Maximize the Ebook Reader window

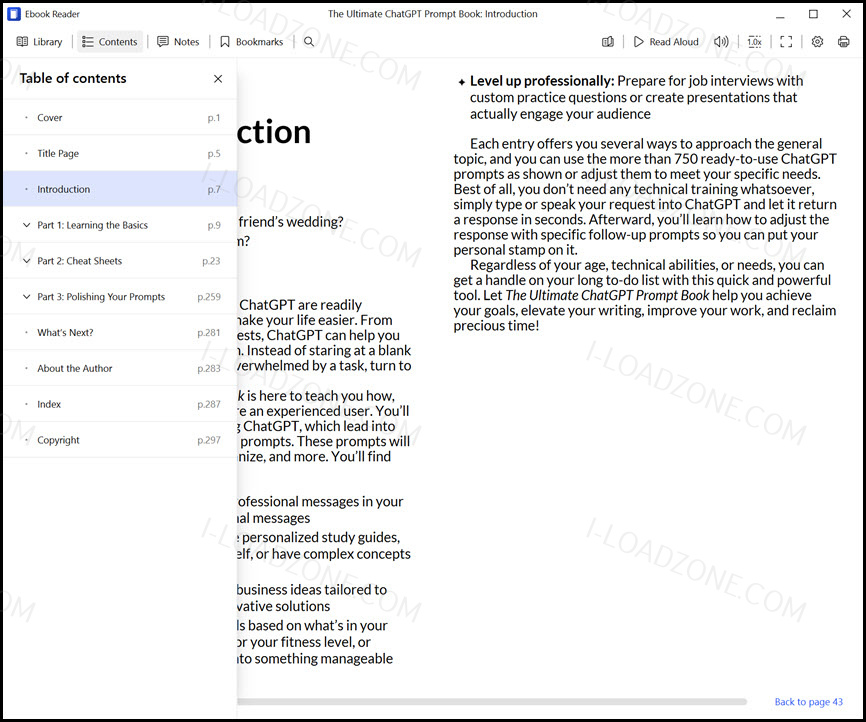(x=813, y=14)
